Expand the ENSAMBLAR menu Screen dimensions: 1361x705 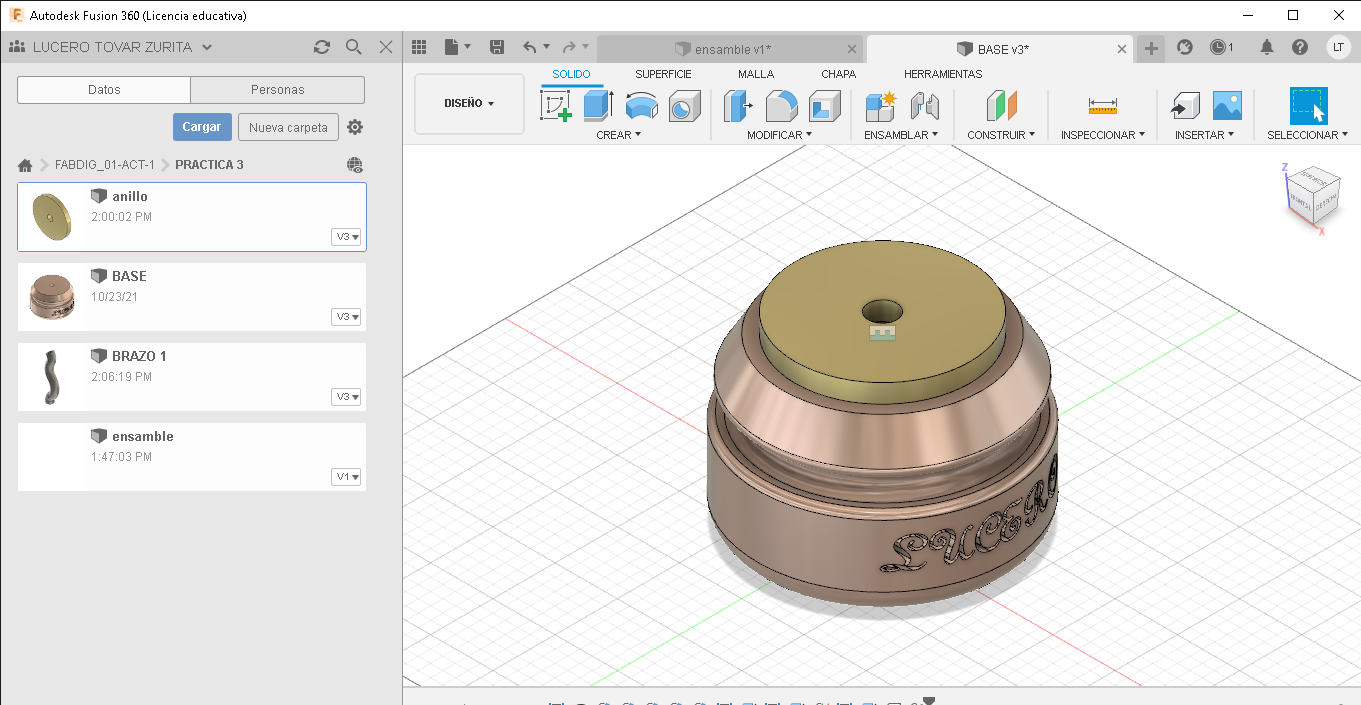coord(901,134)
